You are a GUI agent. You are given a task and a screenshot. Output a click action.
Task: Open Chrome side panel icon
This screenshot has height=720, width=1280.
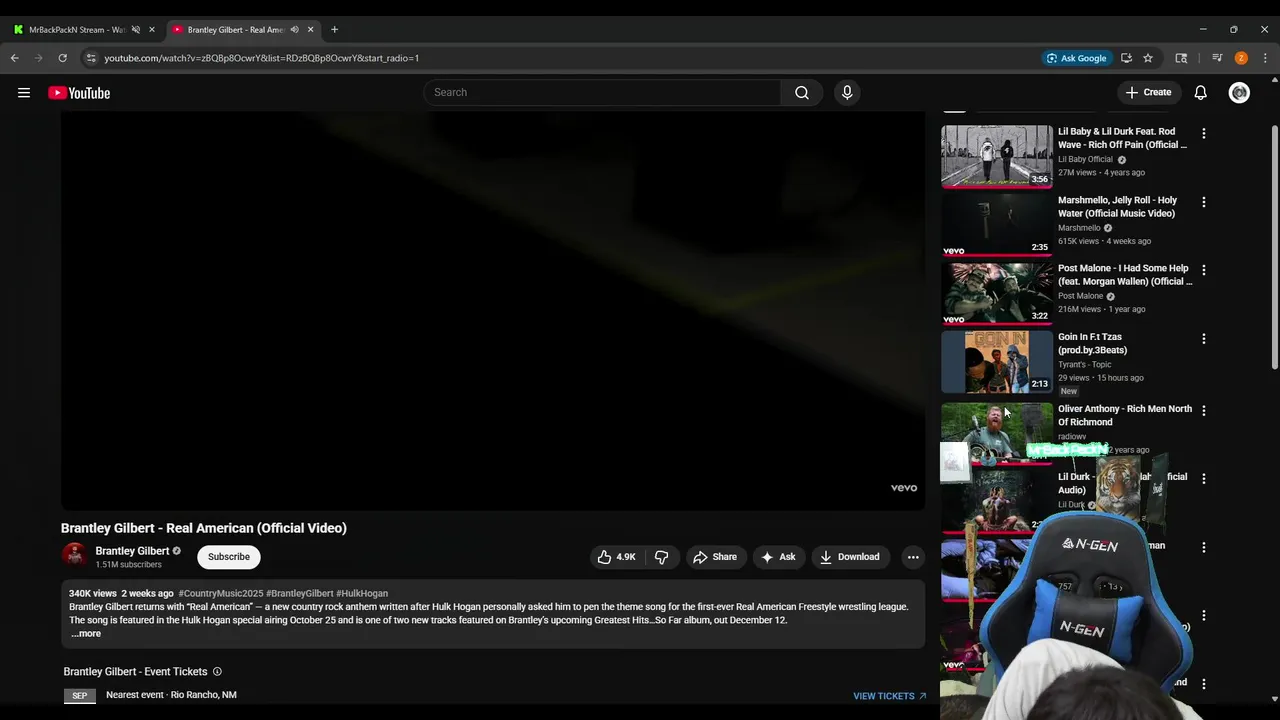(x=1181, y=58)
